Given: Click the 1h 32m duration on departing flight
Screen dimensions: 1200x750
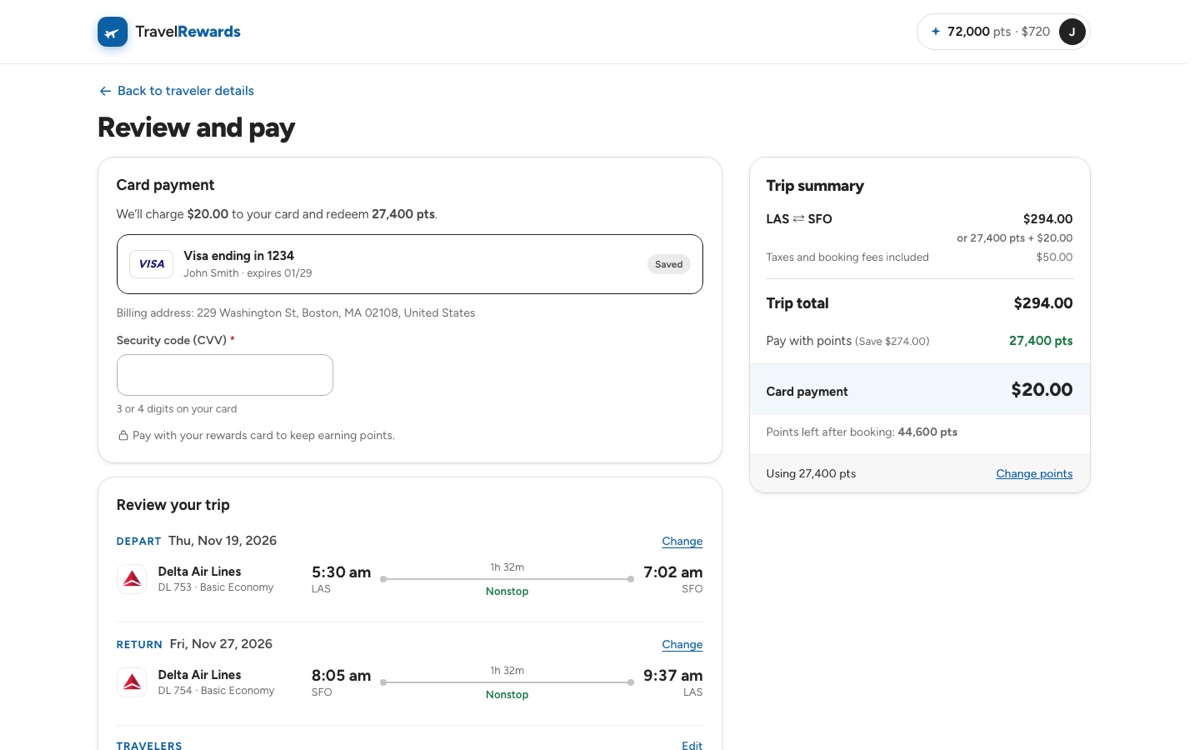Looking at the screenshot, I should 507,567.
